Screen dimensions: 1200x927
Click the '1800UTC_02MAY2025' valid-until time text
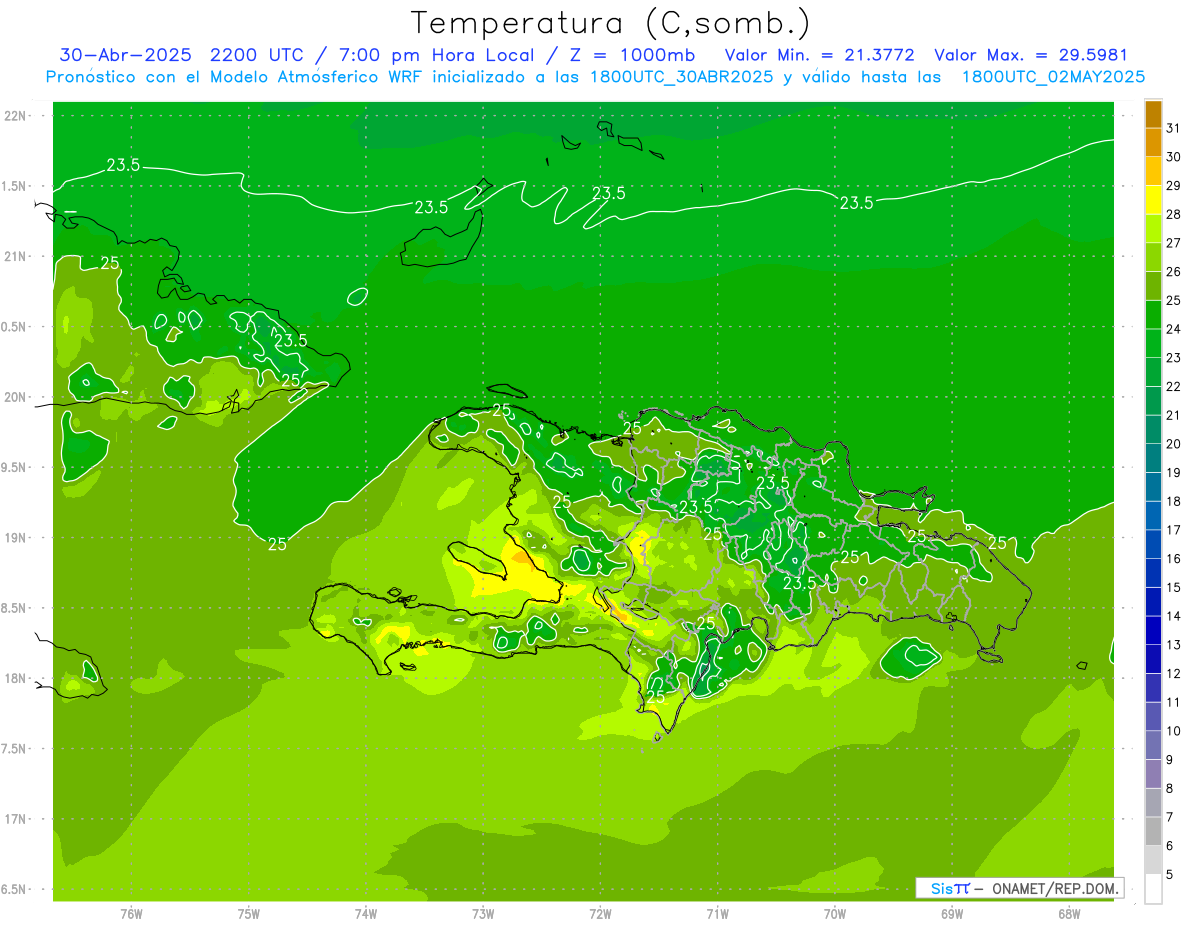tap(1053, 77)
